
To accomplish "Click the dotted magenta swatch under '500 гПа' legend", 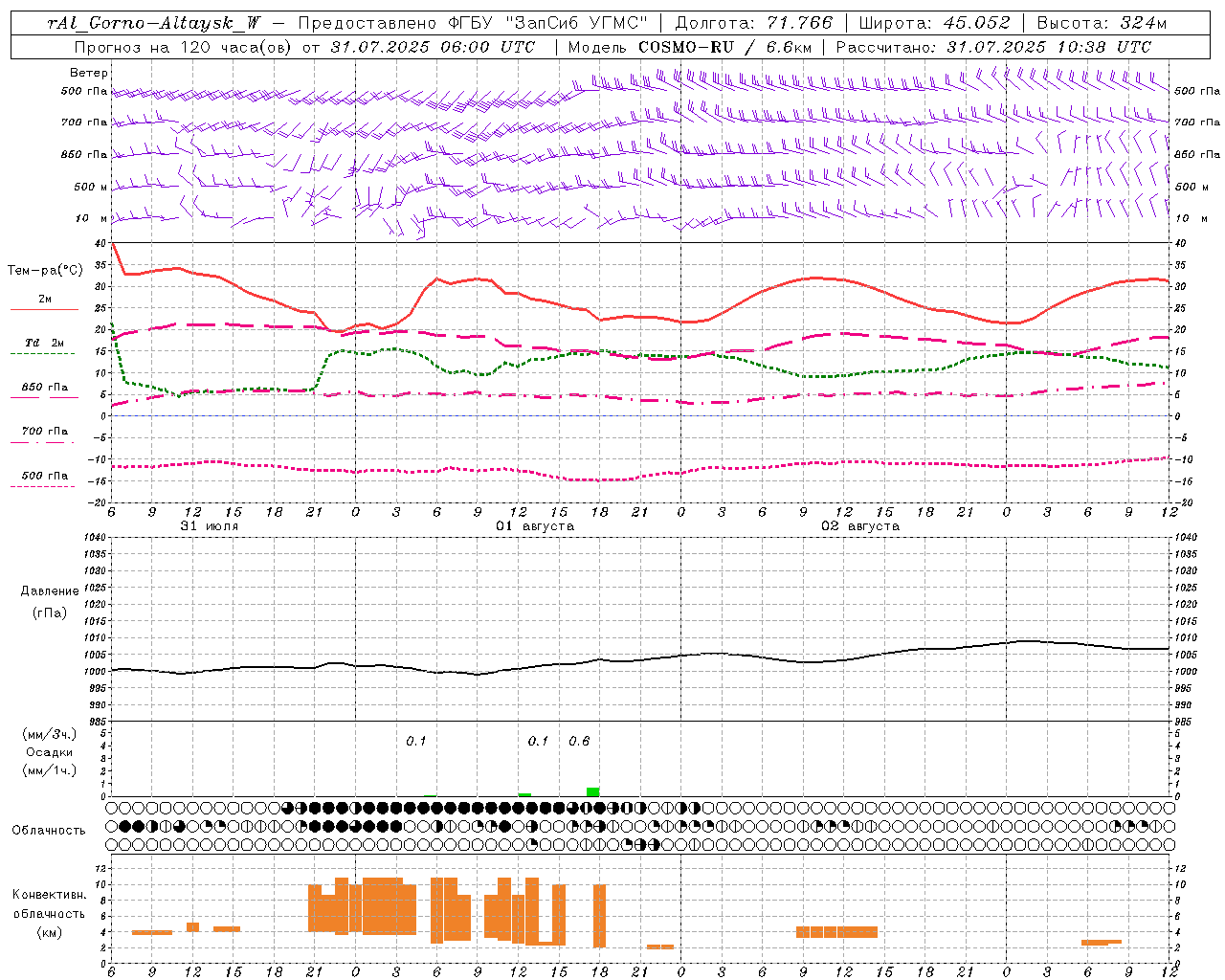I will pyautogui.click(x=42, y=487).
